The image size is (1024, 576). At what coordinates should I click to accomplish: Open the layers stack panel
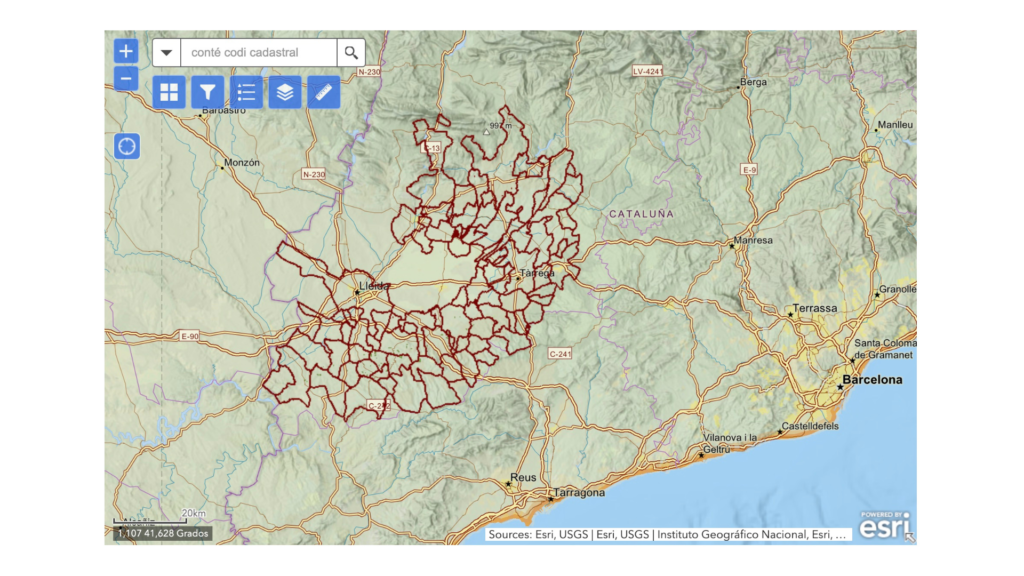[x=285, y=92]
